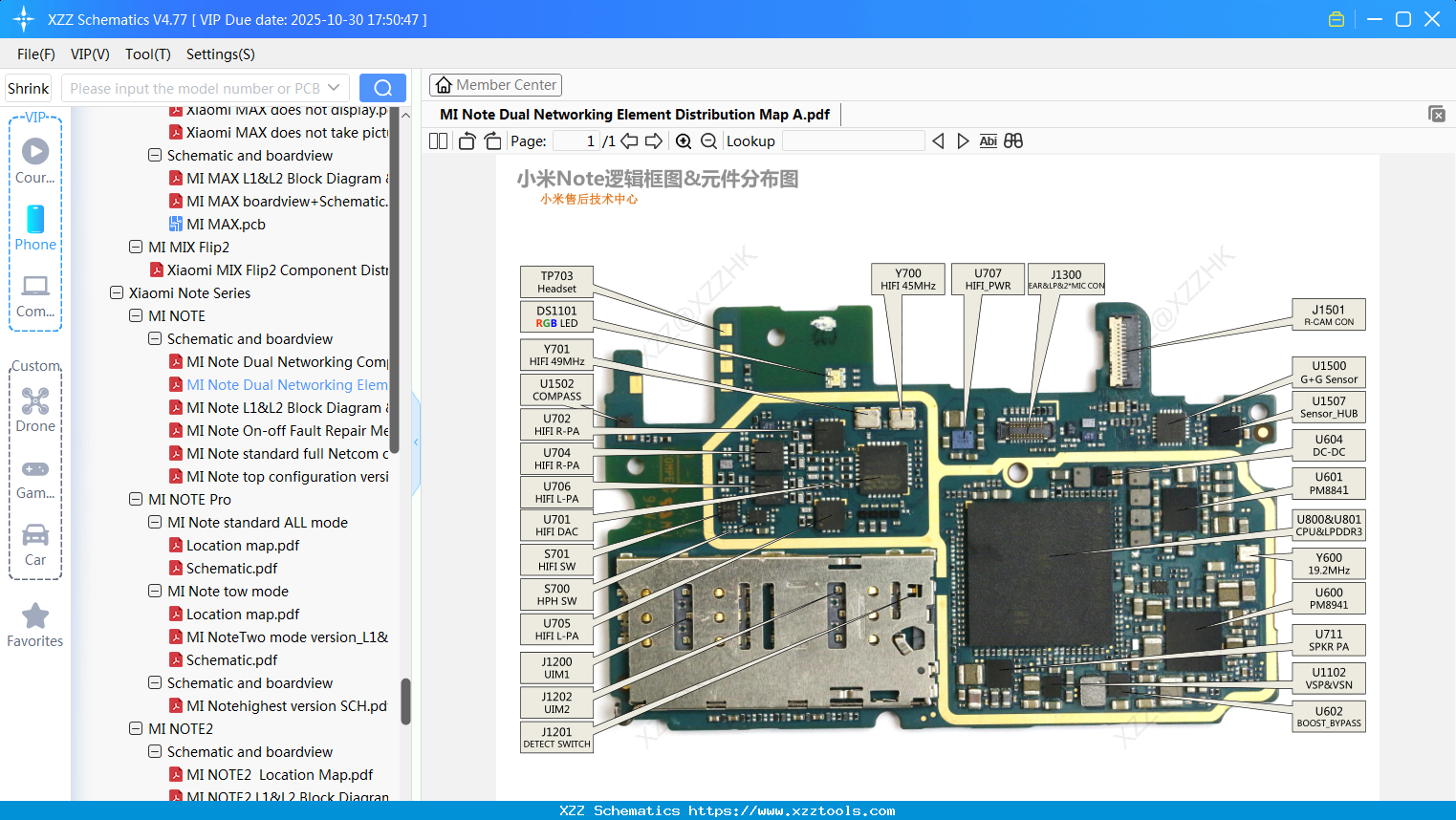1456x820 pixels.
Task: Open the binoculars advanced search tool
Action: tap(1013, 140)
